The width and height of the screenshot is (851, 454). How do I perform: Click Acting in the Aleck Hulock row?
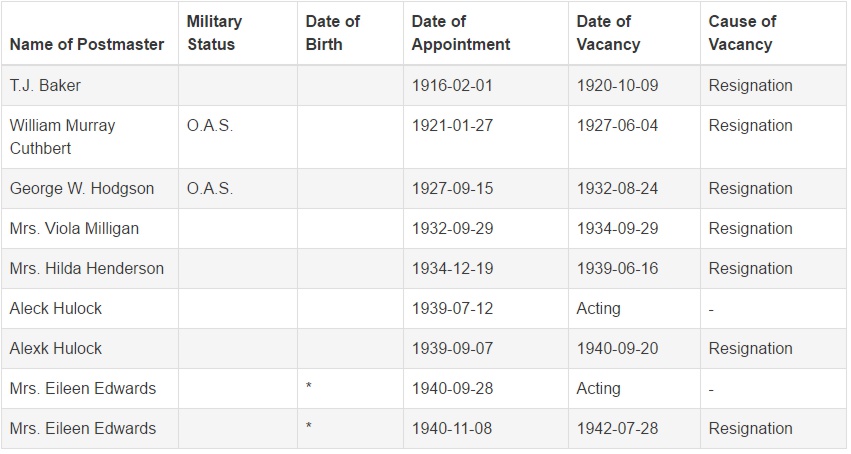pos(598,309)
